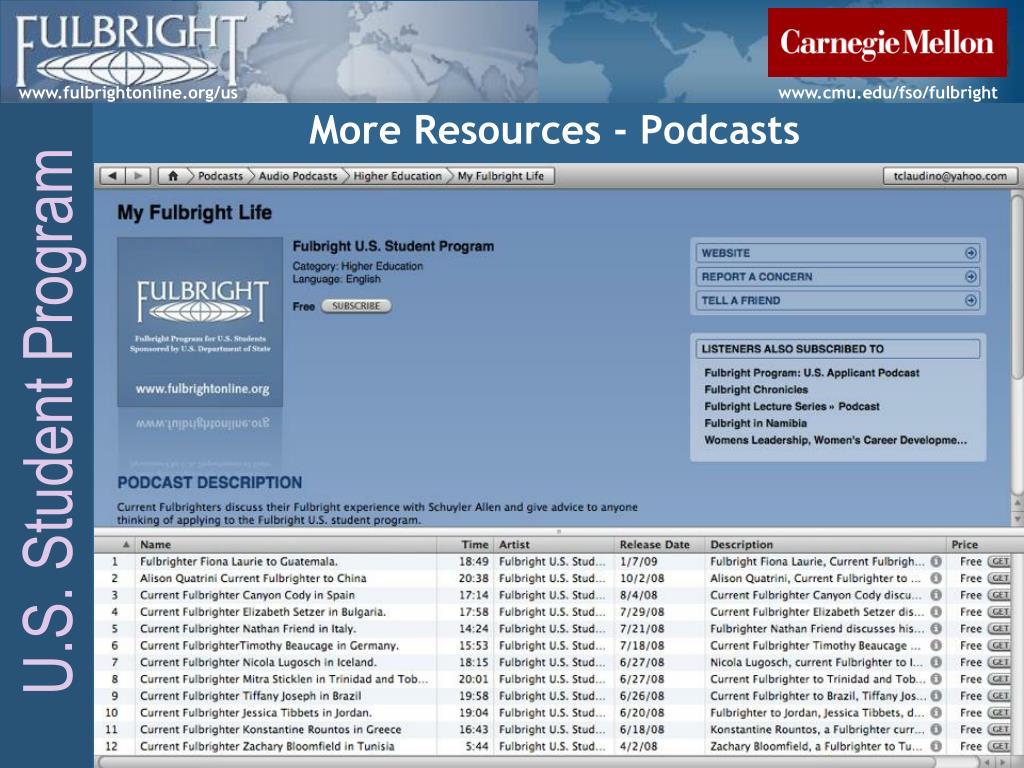Open the REPORT A CONCERN link

pyautogui.click(x=838, y=277)
